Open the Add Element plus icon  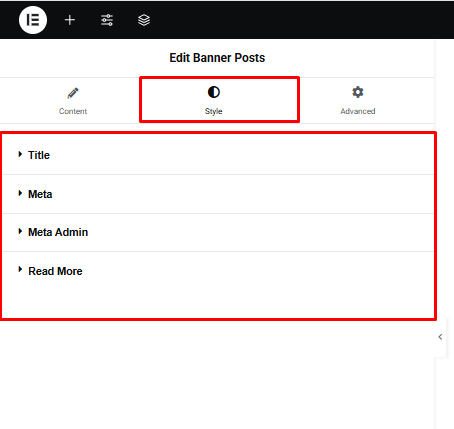coord(70,20)
